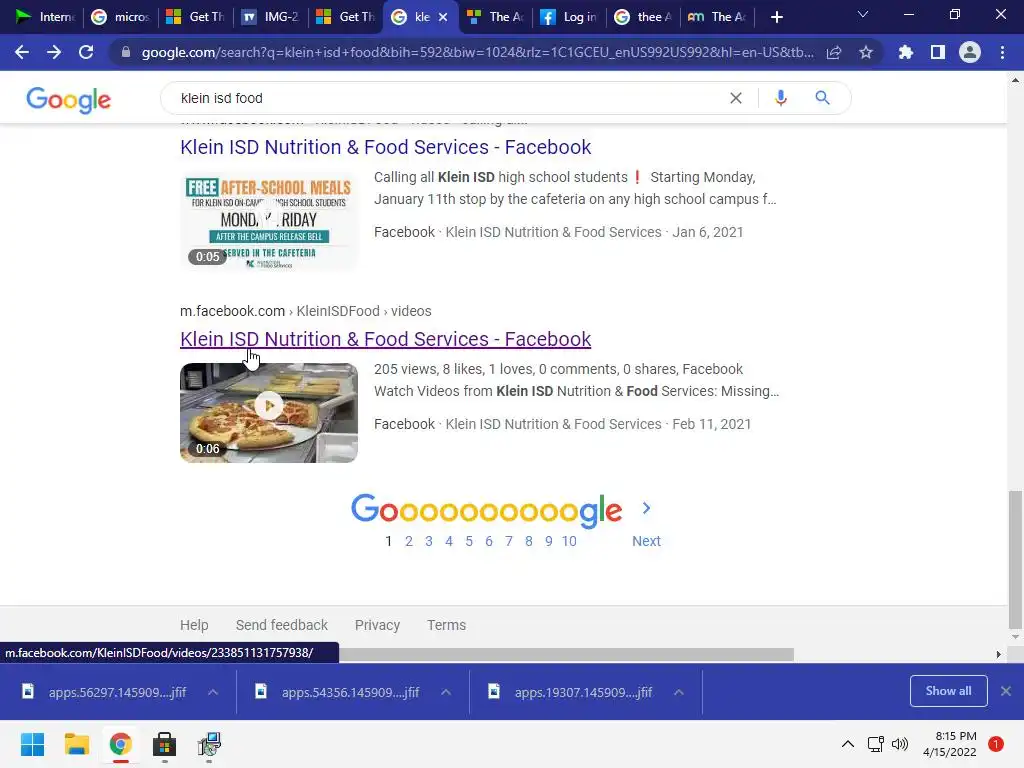Close the downloads bar
This screenshot has height=768, width=1024.
[1006, 691]
